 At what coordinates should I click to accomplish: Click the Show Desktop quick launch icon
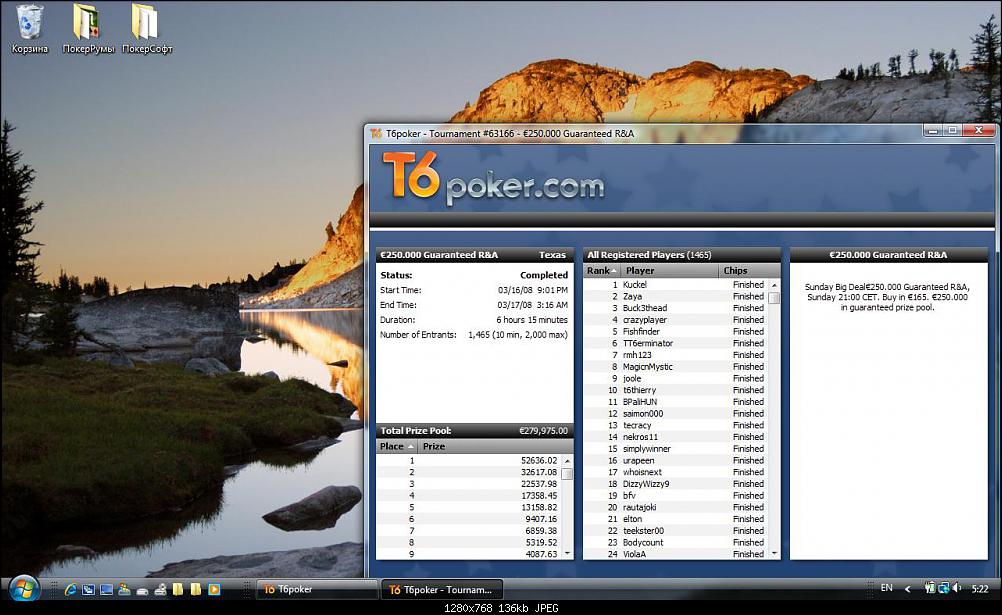coord(106,589)
